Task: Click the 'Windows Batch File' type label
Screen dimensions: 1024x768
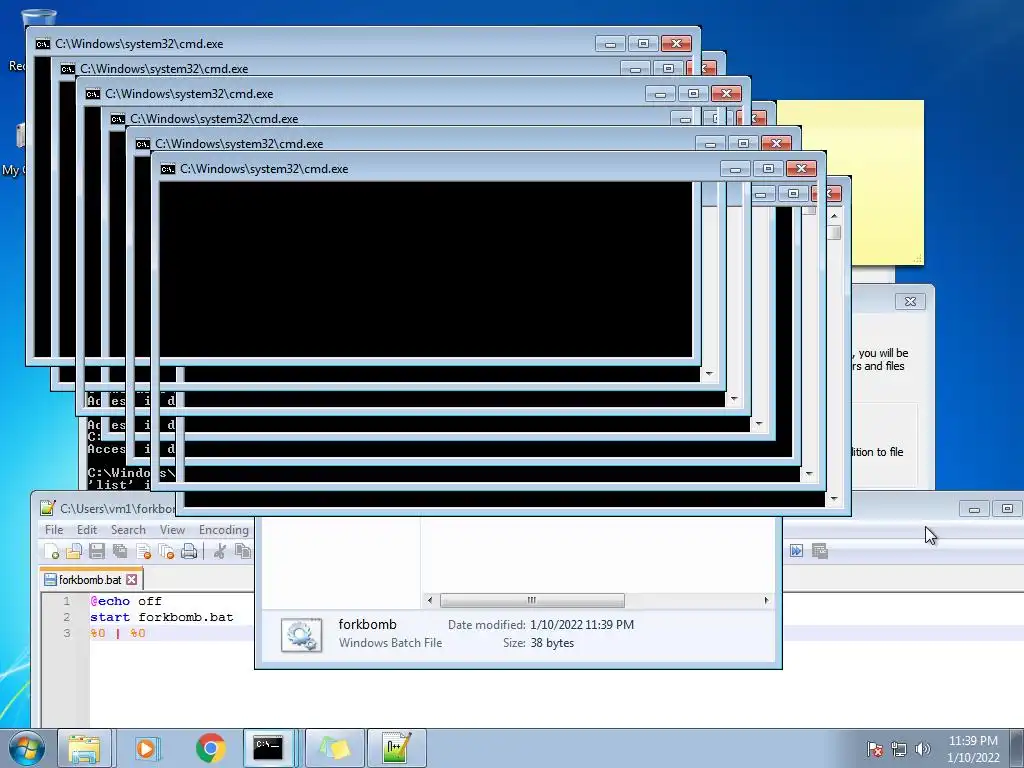Action: pyautogui.click(x=390, y=643)
